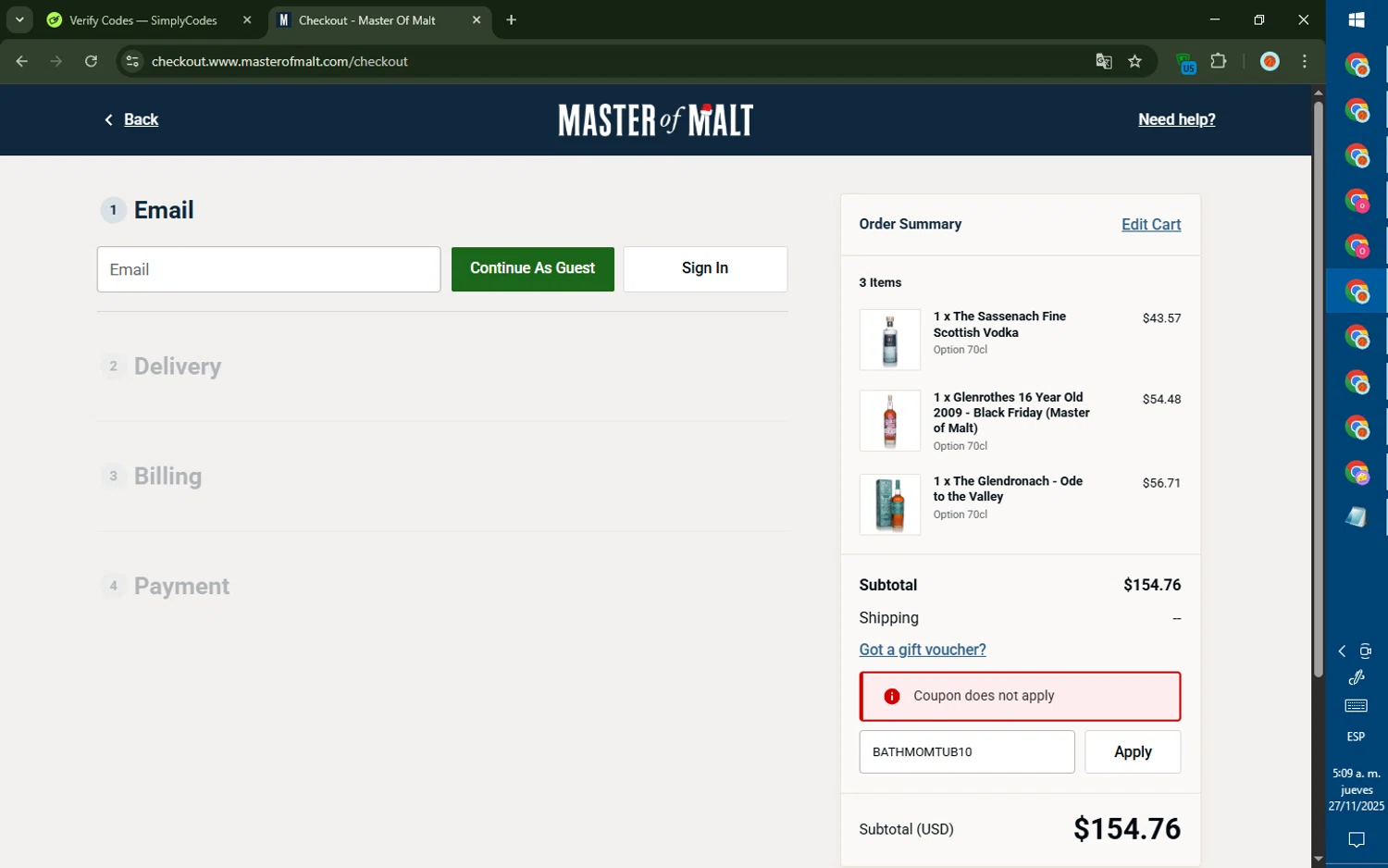1388x868 pixels.
Task: Click the scrollbar down arrow
Action: pyautogui.click(x=1318, y=859)
